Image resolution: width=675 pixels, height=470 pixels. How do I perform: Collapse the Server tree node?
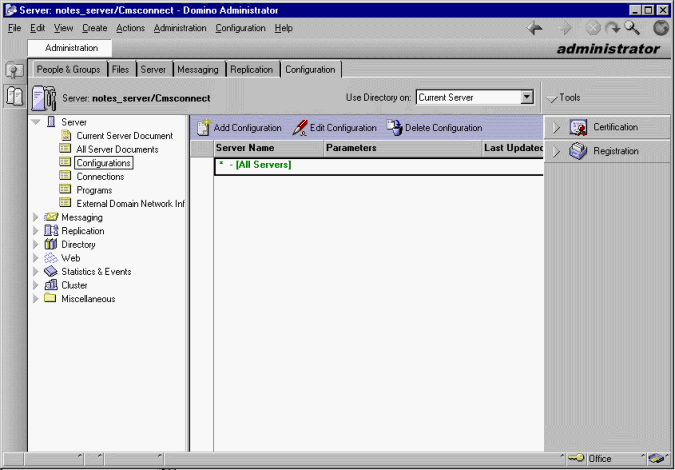36,122
